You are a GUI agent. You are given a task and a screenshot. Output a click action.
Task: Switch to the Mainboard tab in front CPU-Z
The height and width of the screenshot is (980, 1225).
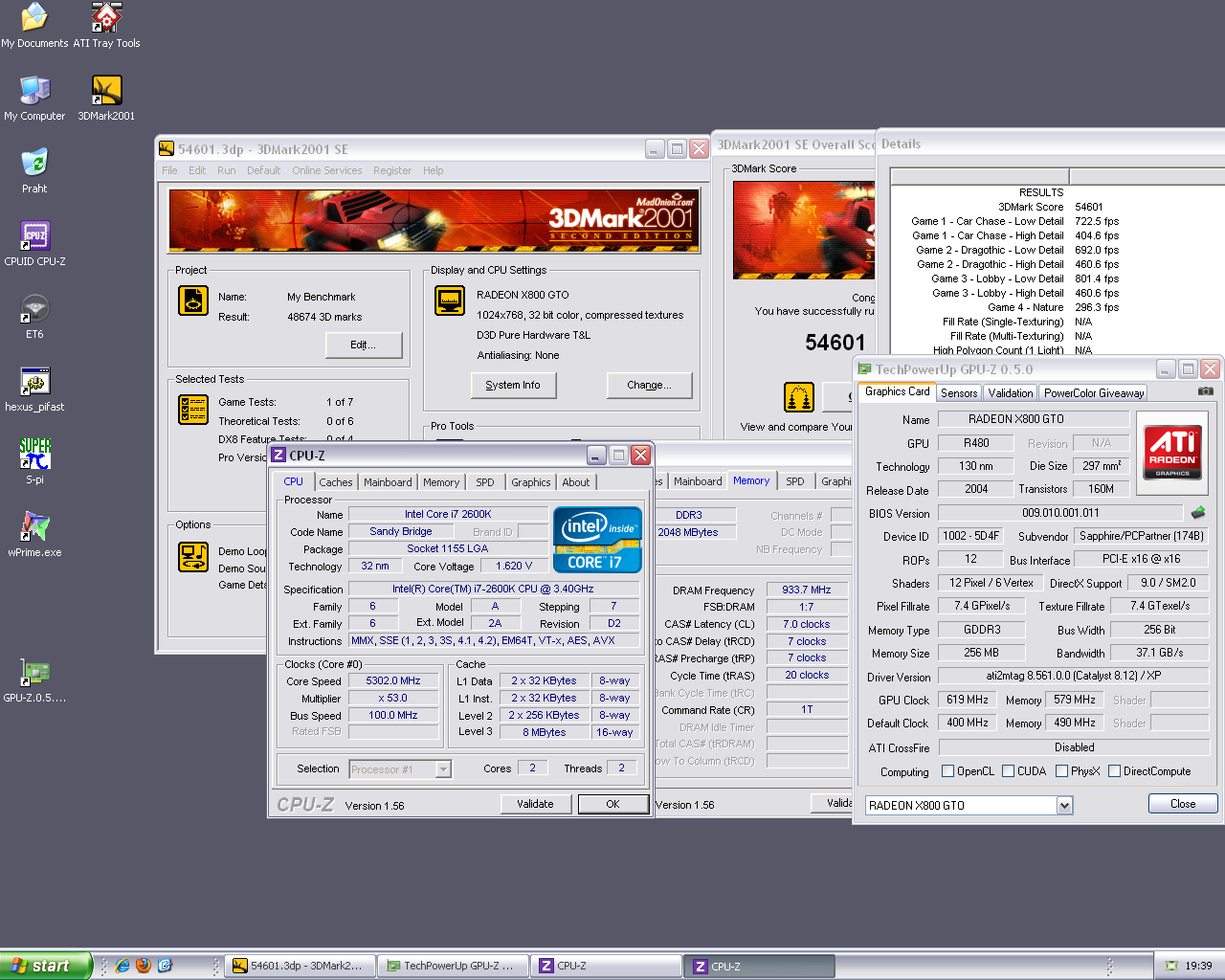pos(388,482)
